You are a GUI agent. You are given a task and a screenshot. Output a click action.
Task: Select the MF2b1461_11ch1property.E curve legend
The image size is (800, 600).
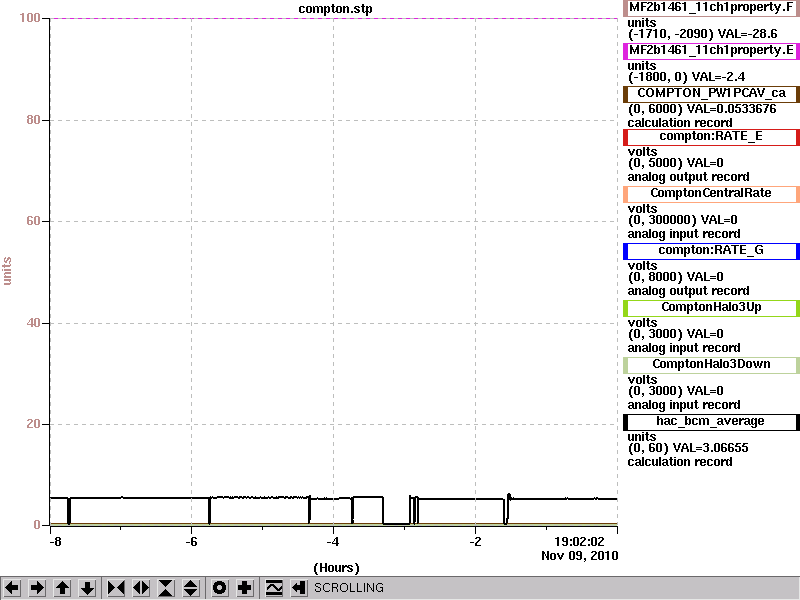711,51
